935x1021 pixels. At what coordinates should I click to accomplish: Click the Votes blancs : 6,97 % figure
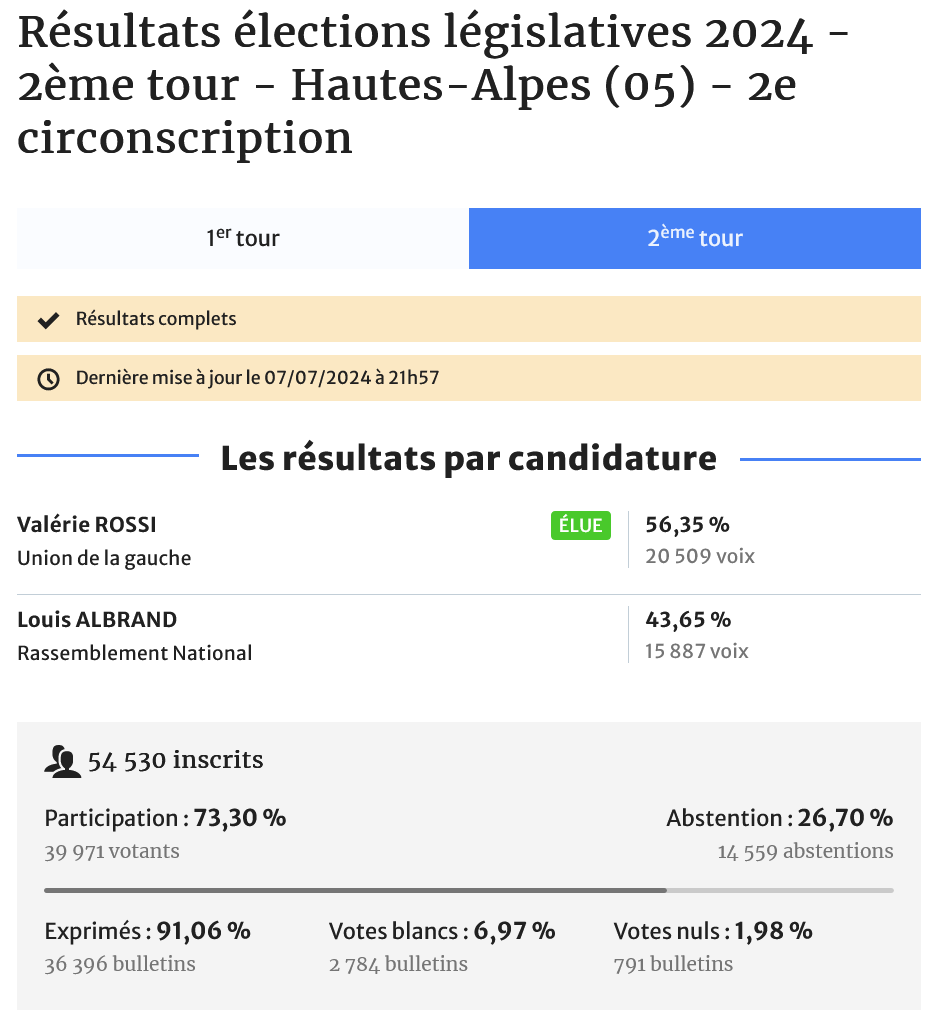coord(442,931)
